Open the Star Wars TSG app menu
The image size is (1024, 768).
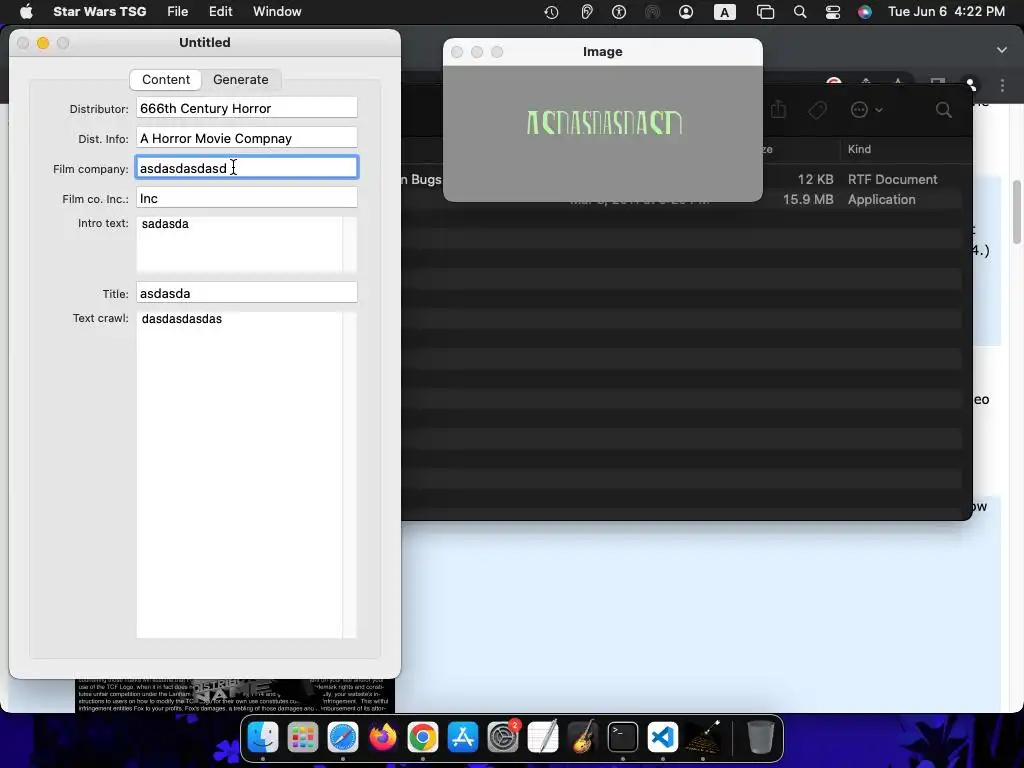pos(99,12)
